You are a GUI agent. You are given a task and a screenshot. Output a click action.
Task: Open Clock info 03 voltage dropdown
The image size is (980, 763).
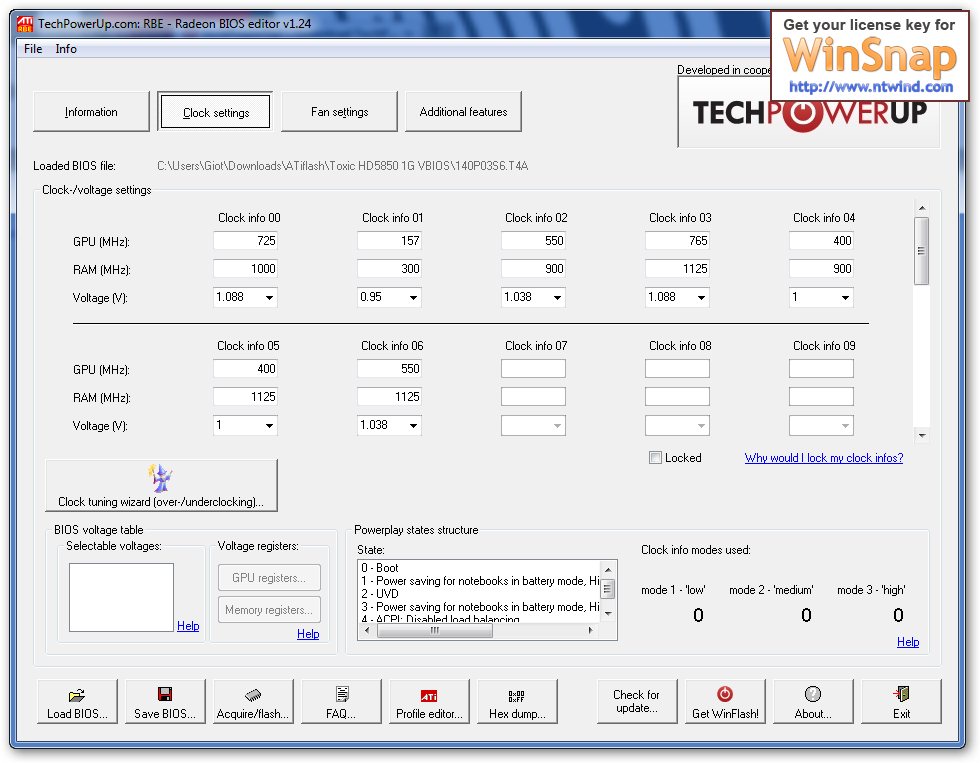click(701, 297)
